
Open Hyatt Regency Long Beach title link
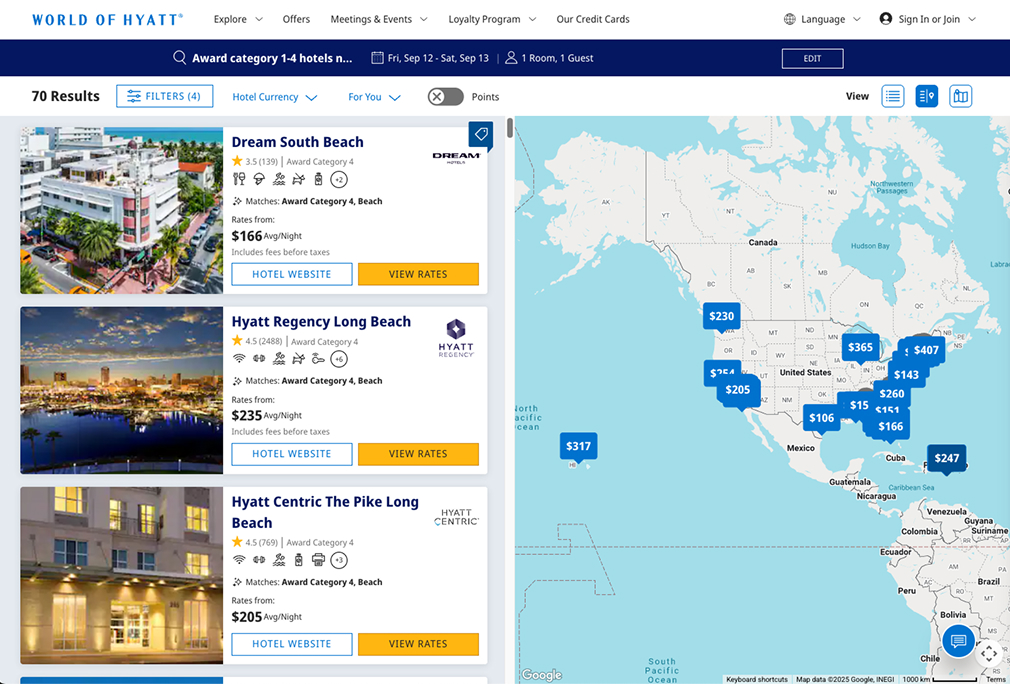click(x=321, y=322)
